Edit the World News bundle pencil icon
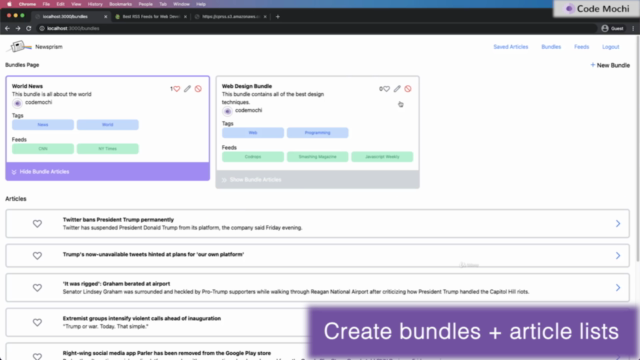This screenshot has height=360, width=640. pos(187,89)
